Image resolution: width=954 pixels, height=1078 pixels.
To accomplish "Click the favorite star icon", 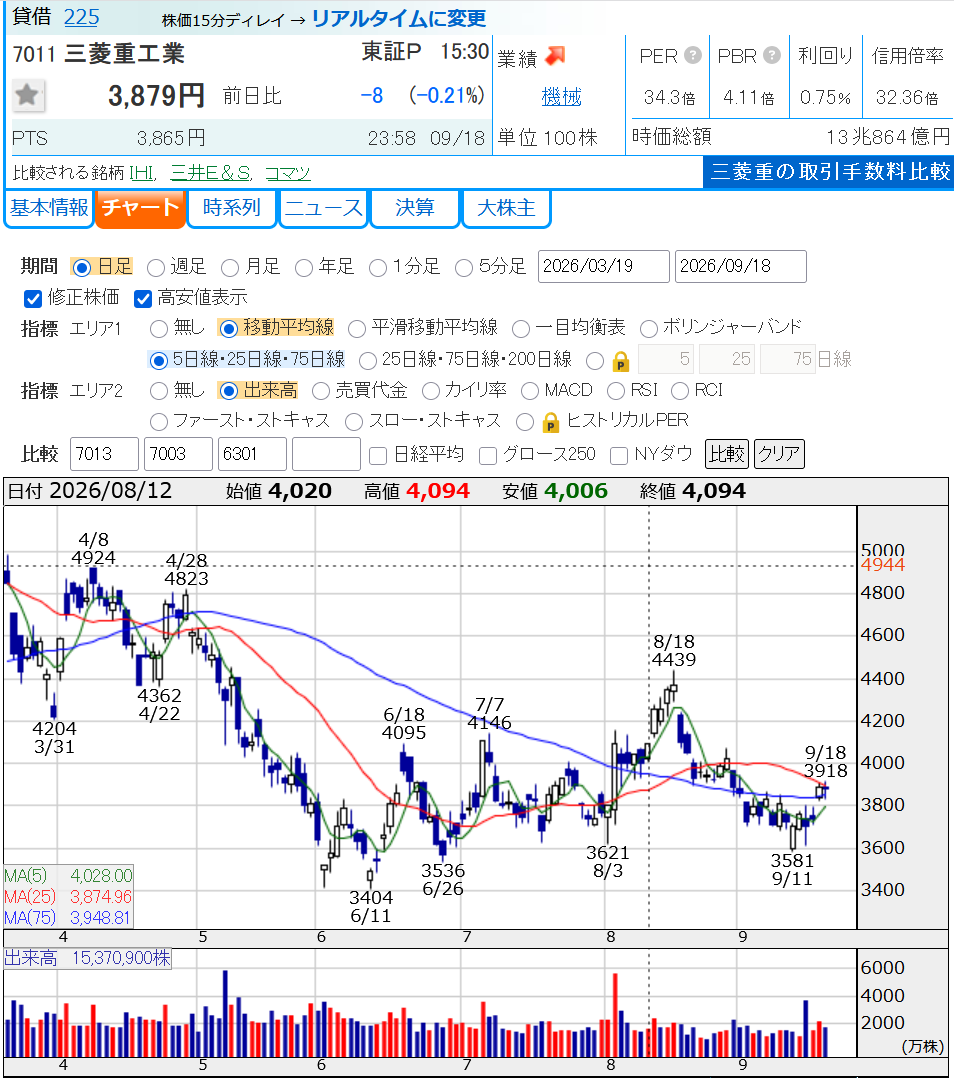I will (x=28, y=95).
